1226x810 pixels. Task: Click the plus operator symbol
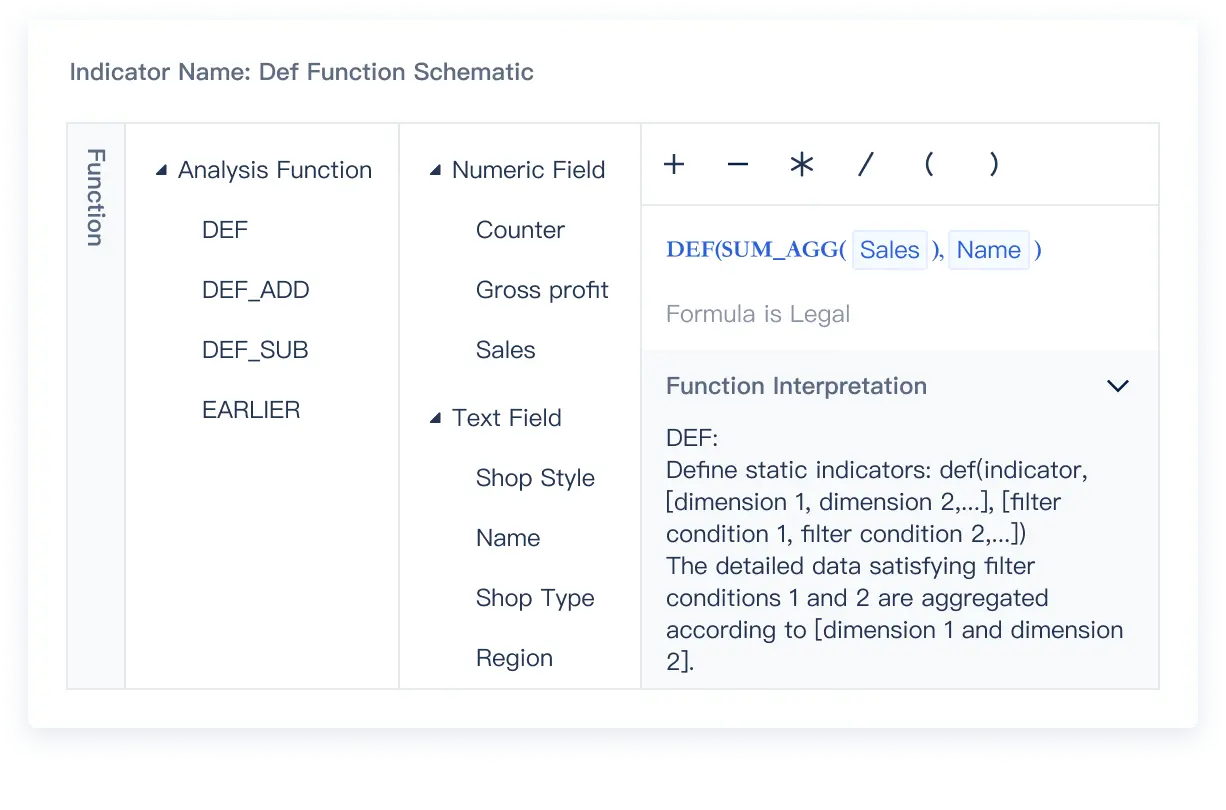pos(674,165)
